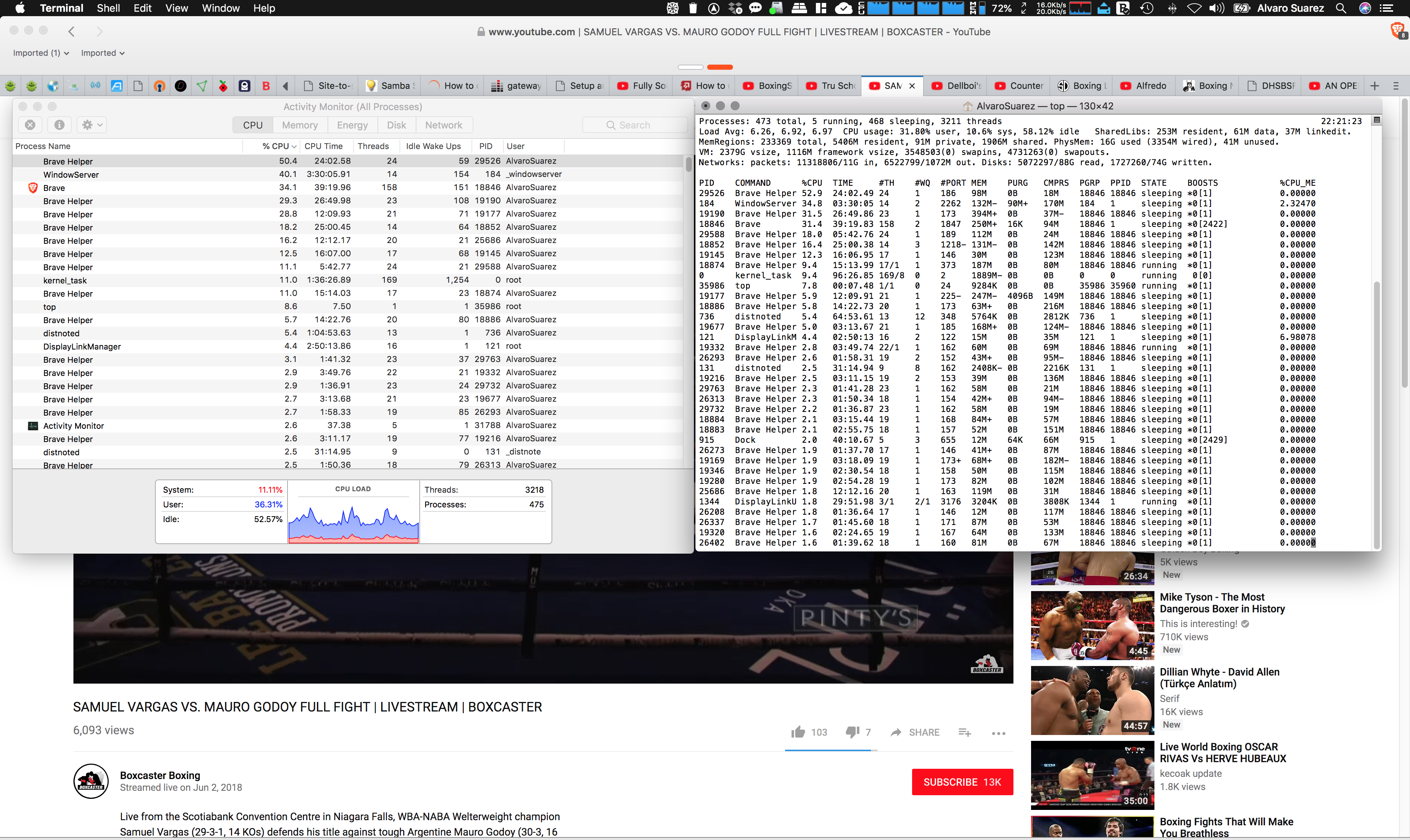Viewport: 1410px width, 840px height.
Task: Switch to the Memory tab in Activity Monitor
Action: [x=299, y=124]
